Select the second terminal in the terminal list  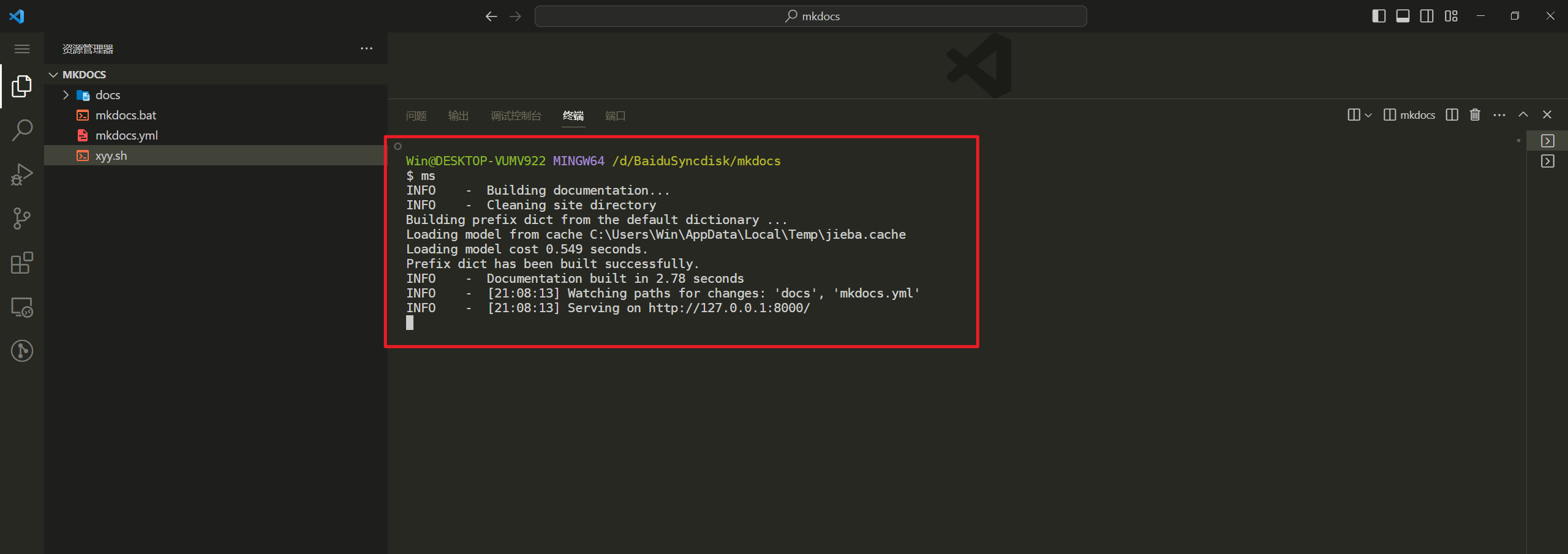tap(1547, 162)
